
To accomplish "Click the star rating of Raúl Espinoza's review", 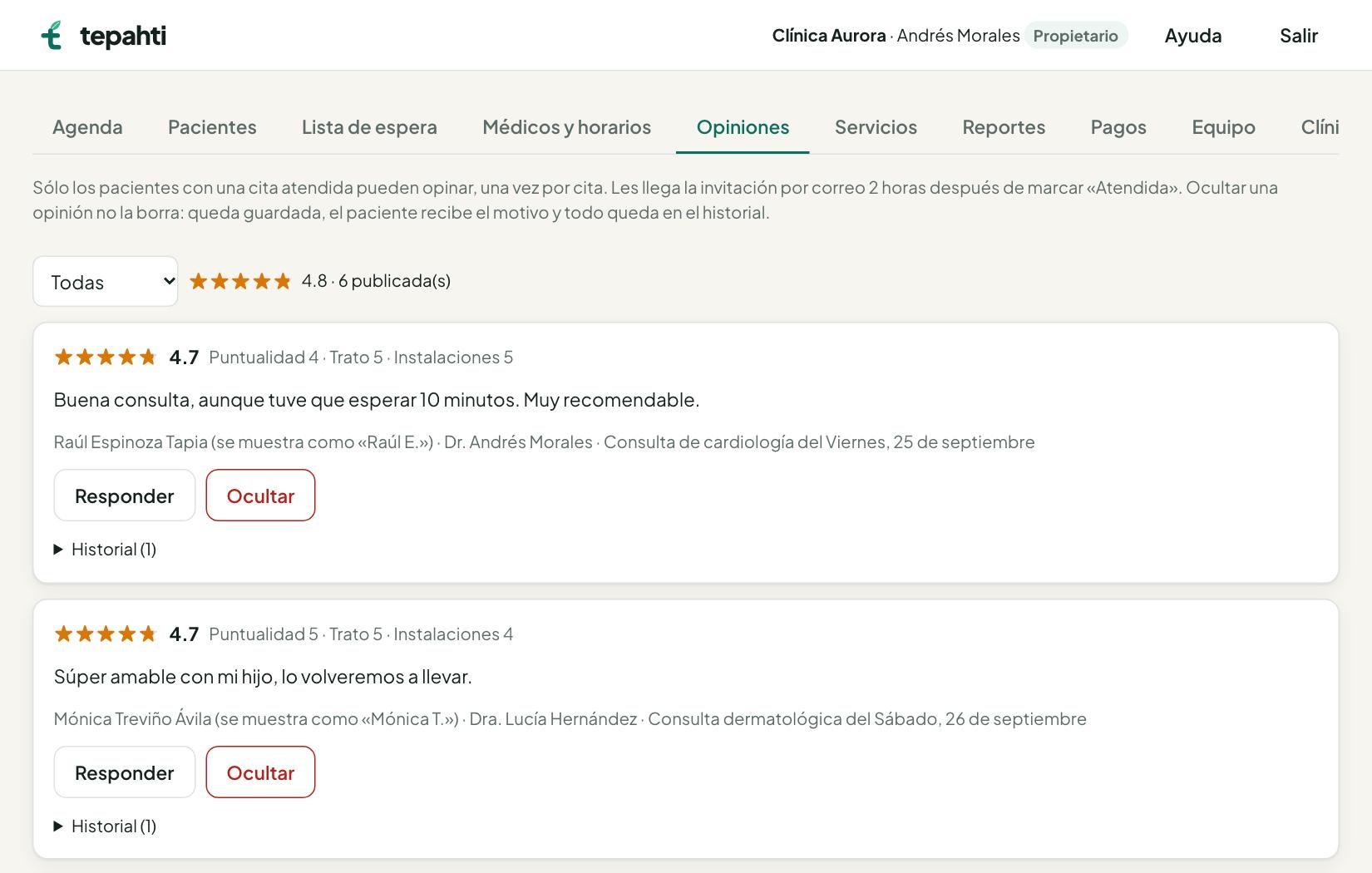I will (106, 357).
